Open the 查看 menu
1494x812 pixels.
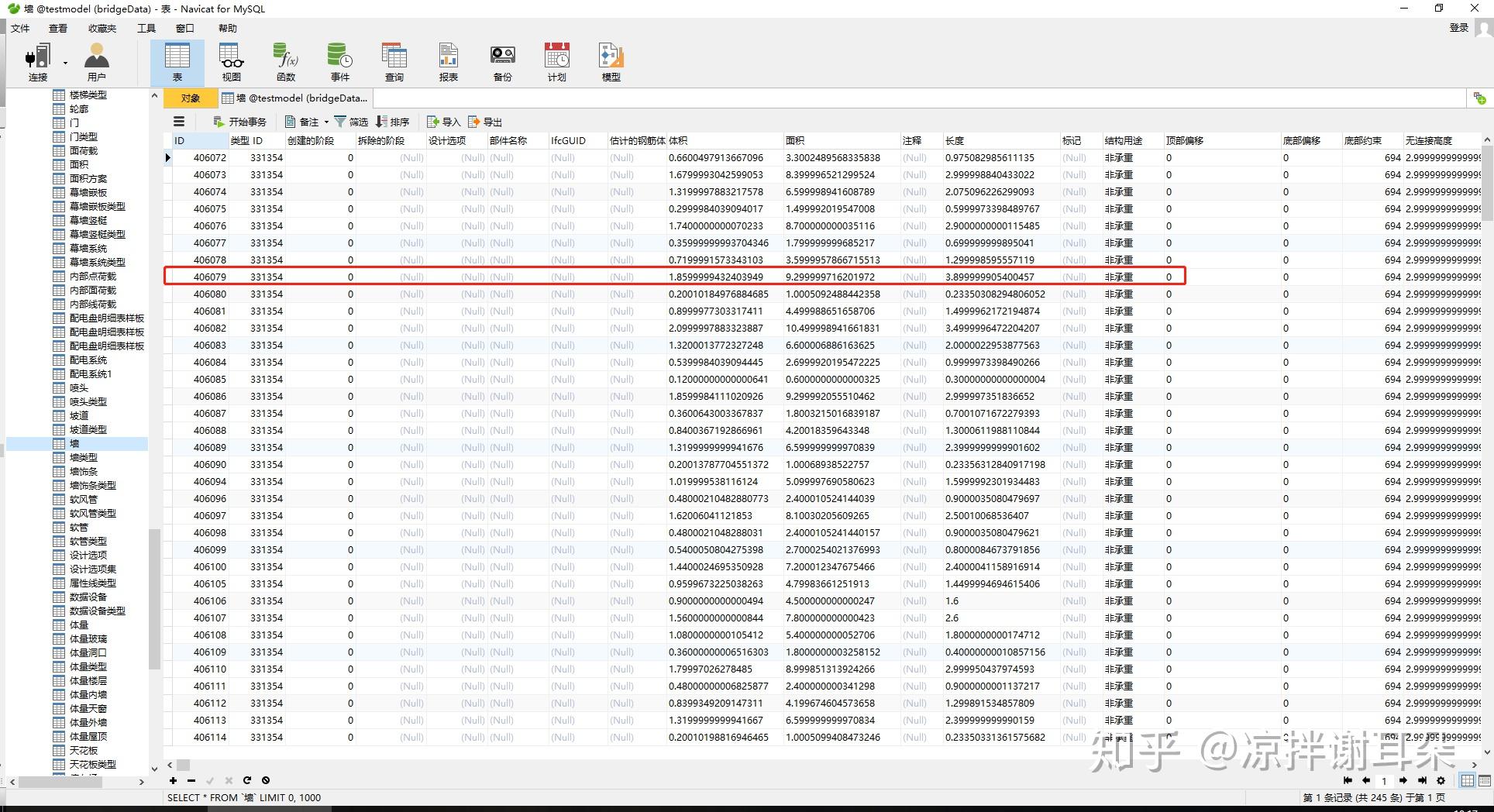[x=58, y=28]
